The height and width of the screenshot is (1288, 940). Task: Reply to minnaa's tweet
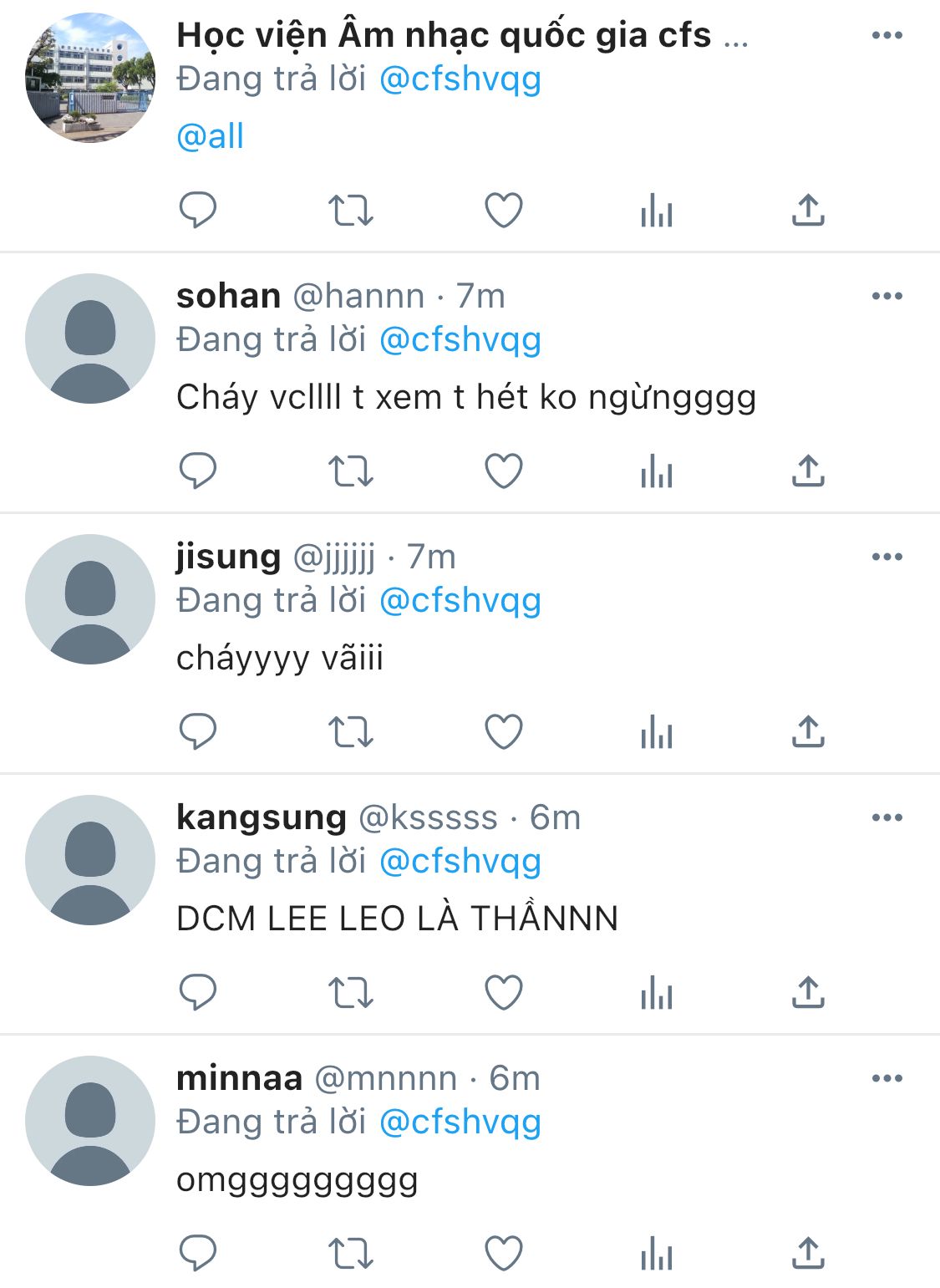198,1254
